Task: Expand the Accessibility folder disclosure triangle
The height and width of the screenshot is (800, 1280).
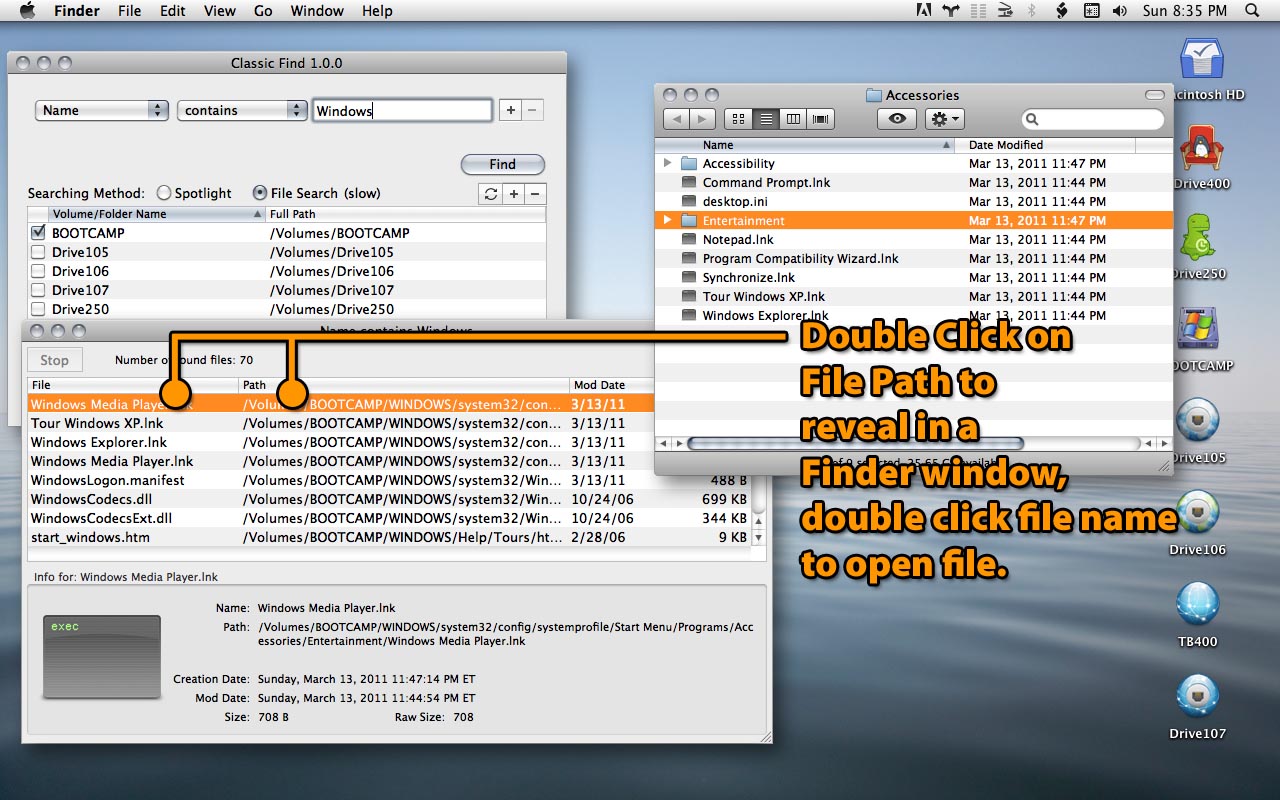Action: coord(667,163)
